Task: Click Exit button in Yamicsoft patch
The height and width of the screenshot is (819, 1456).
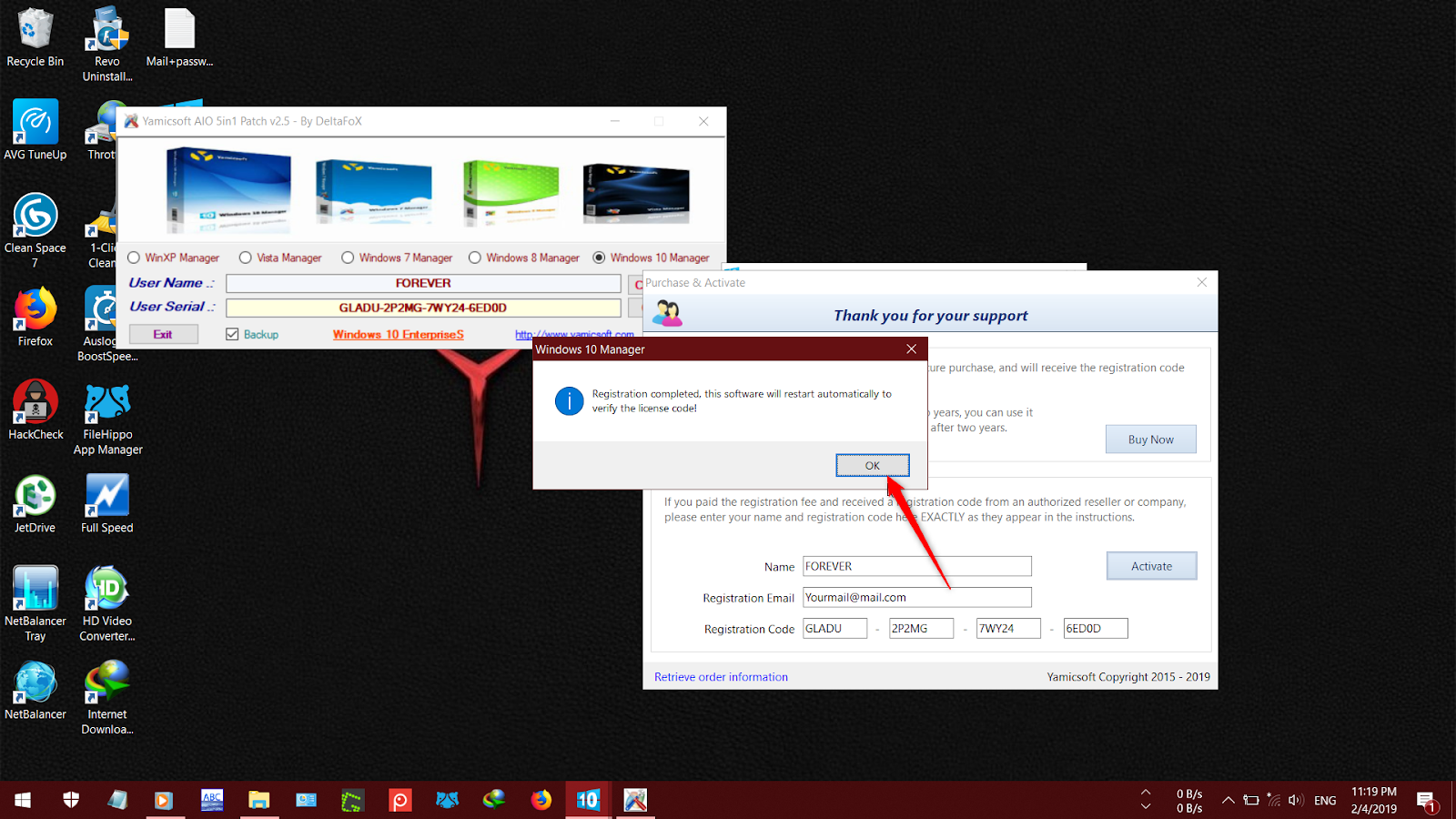Action: pyautogui.click(x=163, y=334)
